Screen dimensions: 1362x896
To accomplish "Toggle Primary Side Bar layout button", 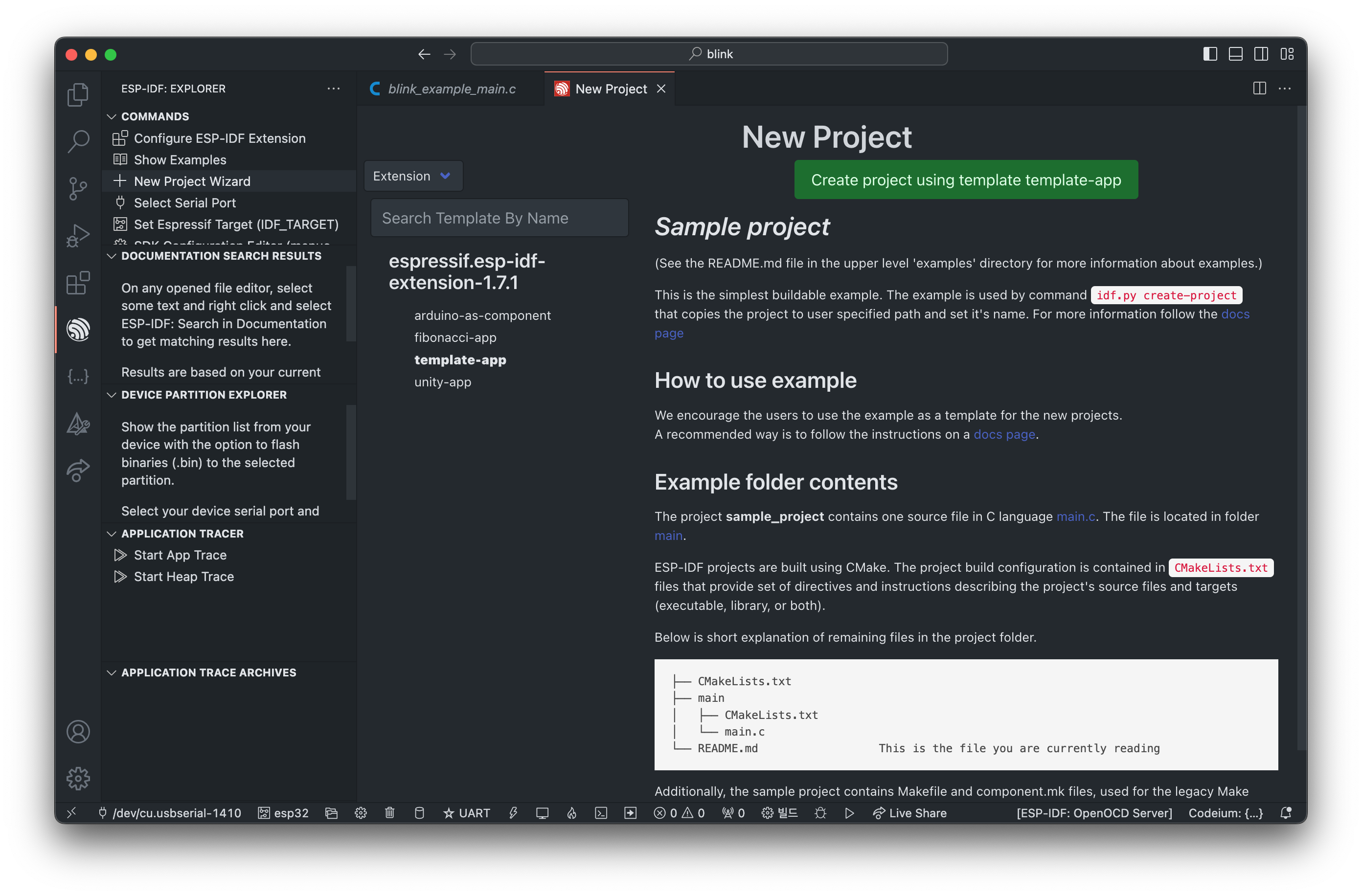I will tap(1210, 54).
